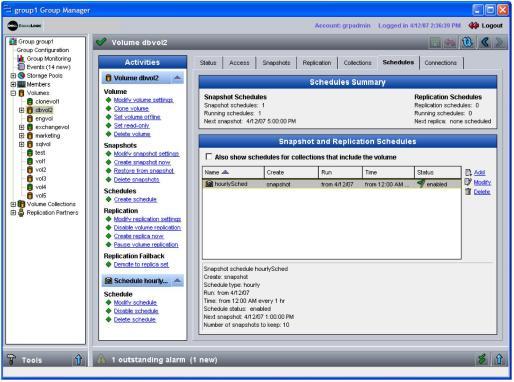The width and height of the screenshot is (514, 382).
Task: Collapse the Volumes tree node
Action: click(x=13, y=93)
